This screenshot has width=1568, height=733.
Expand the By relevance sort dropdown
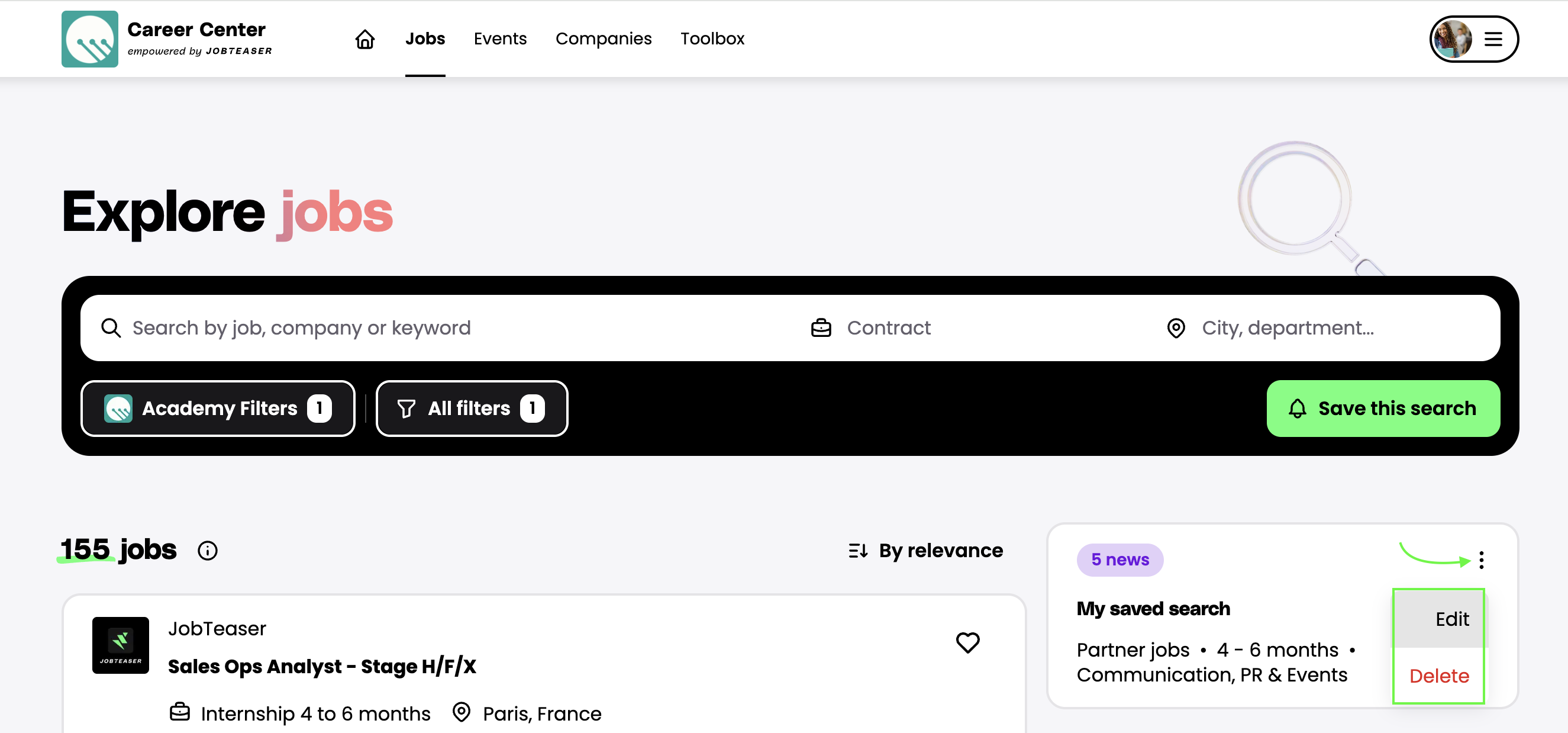pyautogui.click(x=925, y=551)
